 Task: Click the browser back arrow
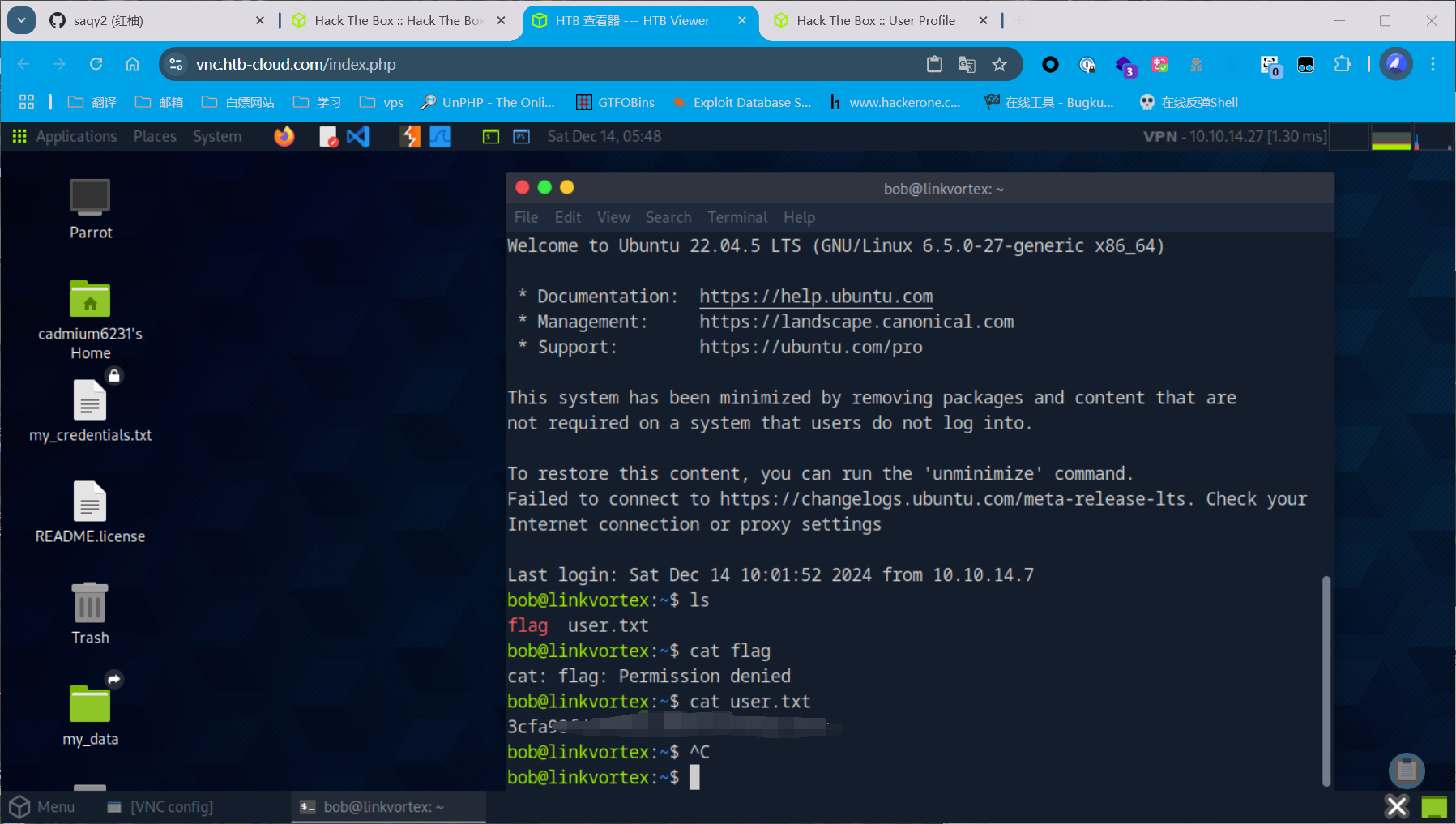23,64
